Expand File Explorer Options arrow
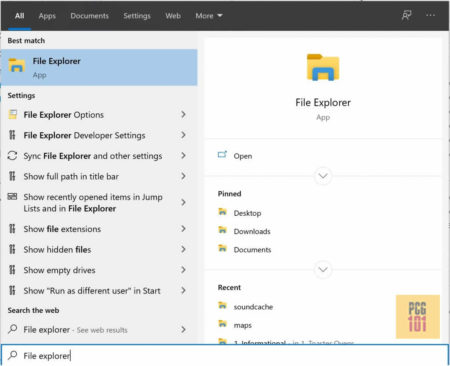Screen dimensions: 450x366 (x=183, y=115)
